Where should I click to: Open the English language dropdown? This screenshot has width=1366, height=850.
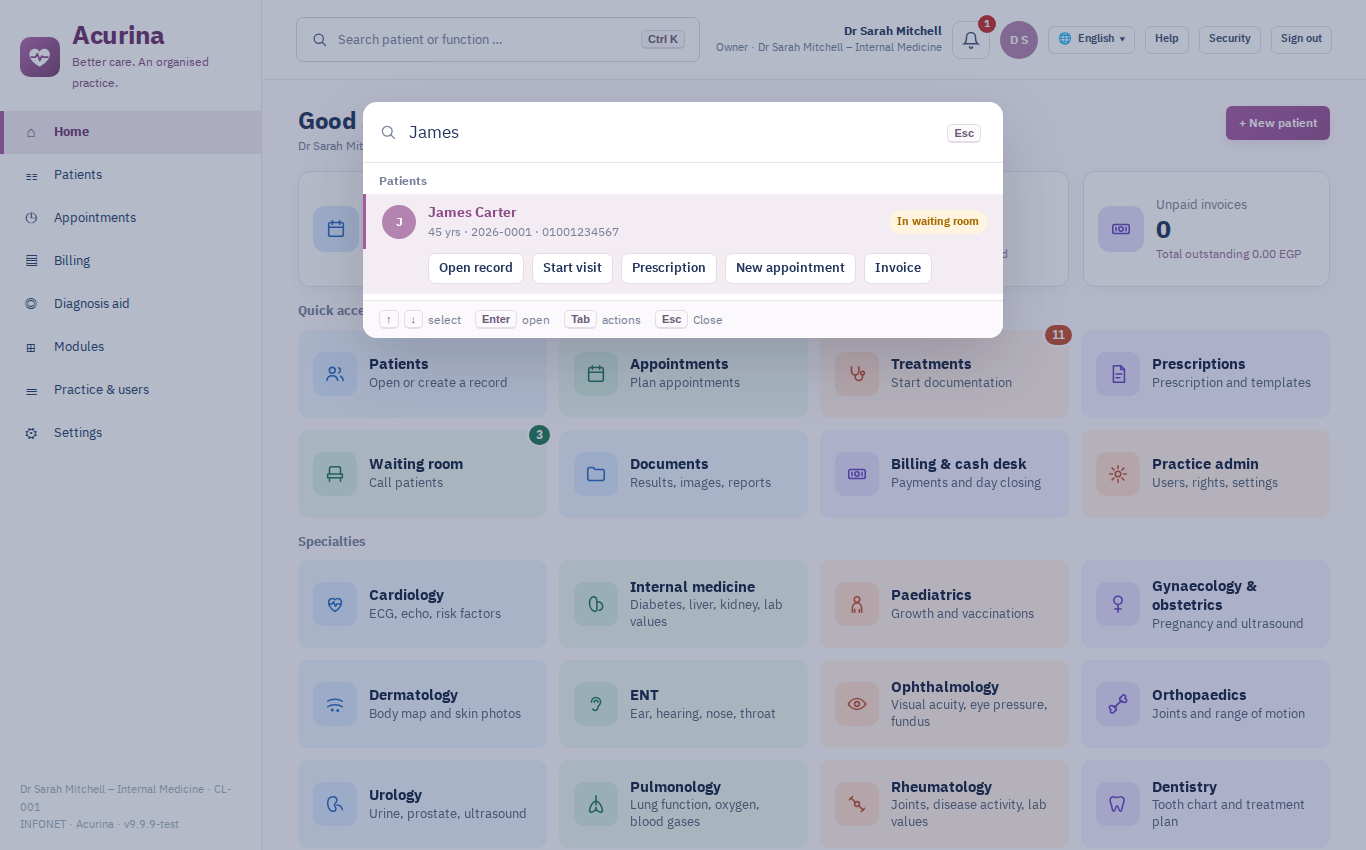coord(1091,39)
